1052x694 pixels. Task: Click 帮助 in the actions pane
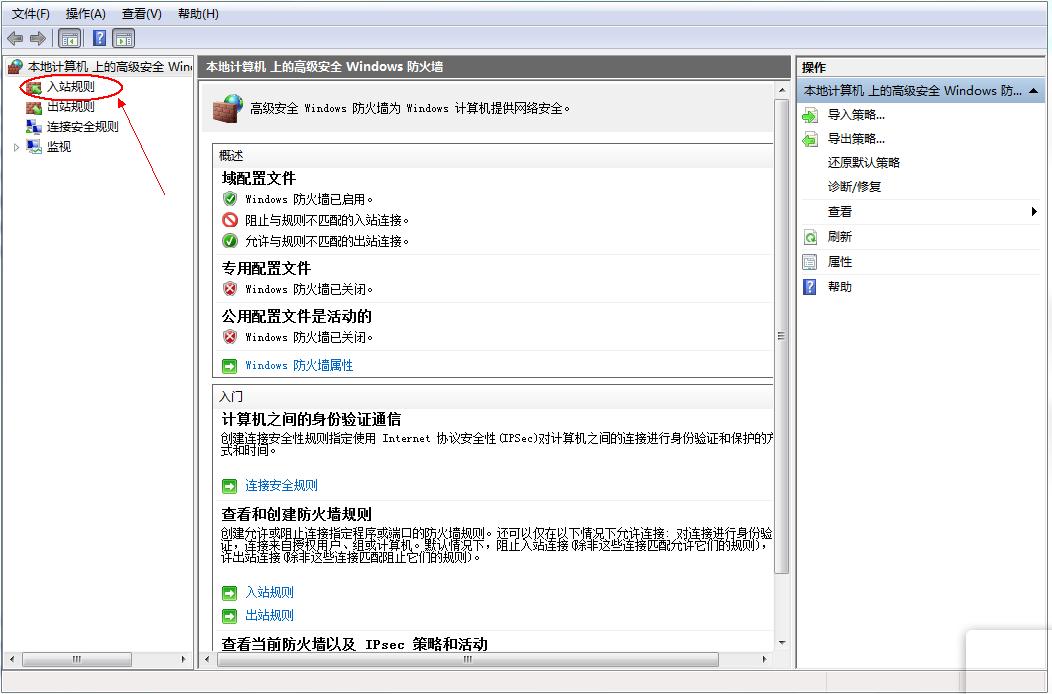pyautogui.click(x=839, y=287)
